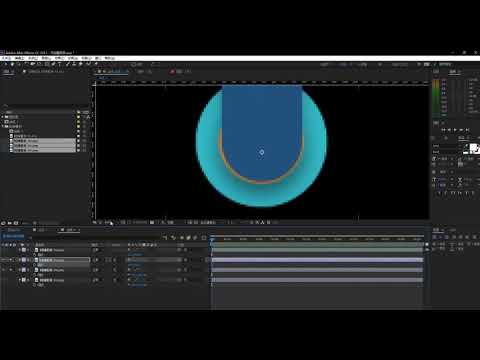
Task: Open the Help menu, last in menu bar
Action: (110, 58)
